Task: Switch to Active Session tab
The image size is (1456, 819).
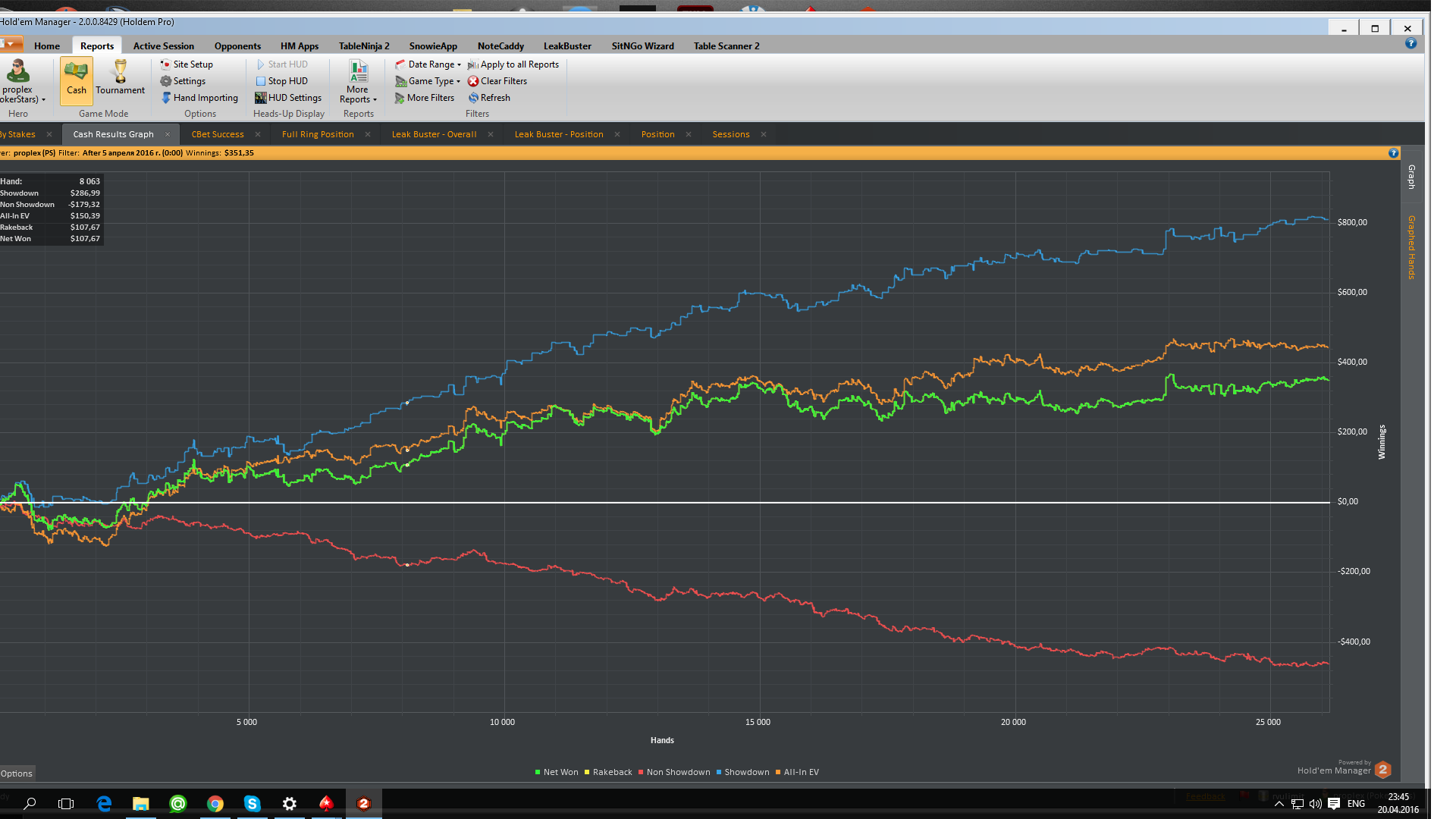Action: click(x=164, y=46)
